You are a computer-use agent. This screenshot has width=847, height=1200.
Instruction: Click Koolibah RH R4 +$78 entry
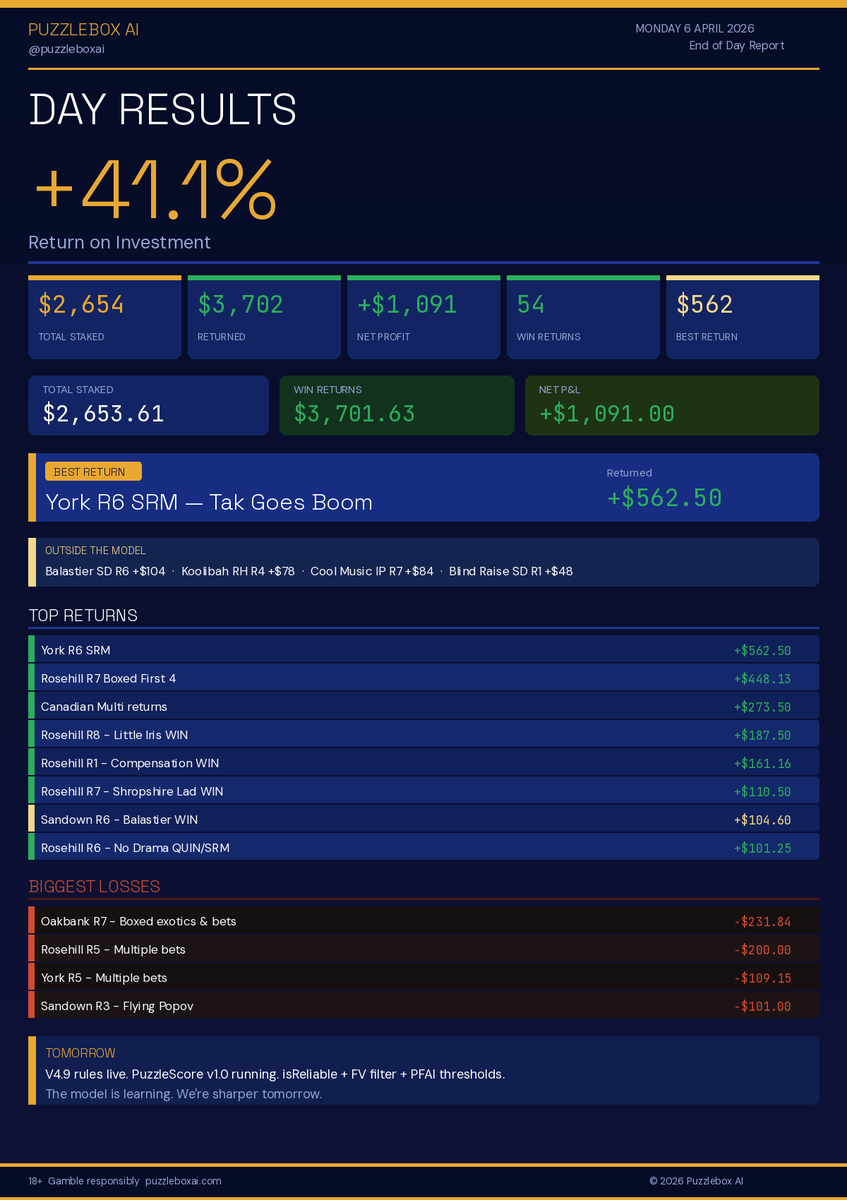click(x=238, y=571)
